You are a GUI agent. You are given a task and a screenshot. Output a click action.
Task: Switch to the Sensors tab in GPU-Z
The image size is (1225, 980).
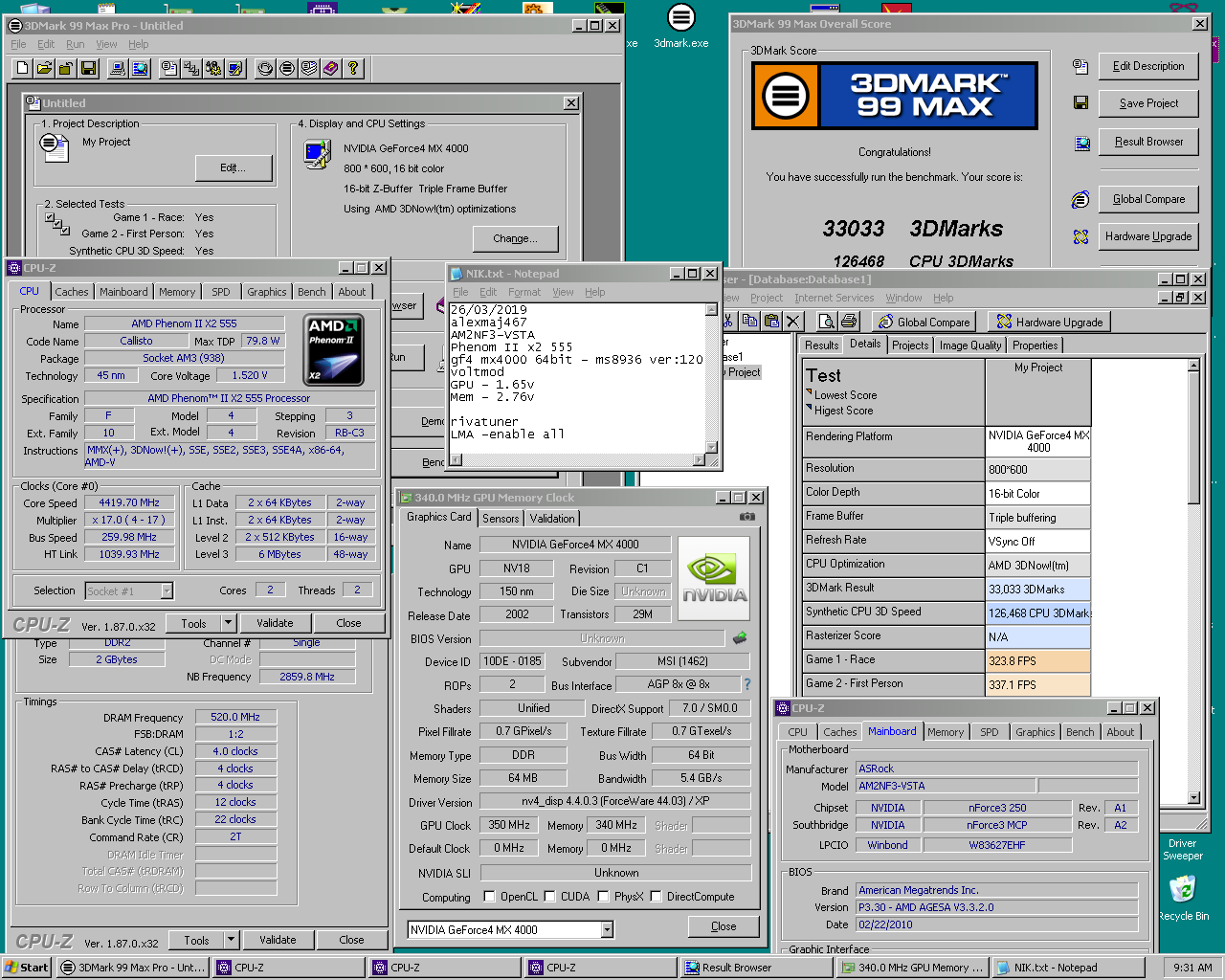point(501,519)
